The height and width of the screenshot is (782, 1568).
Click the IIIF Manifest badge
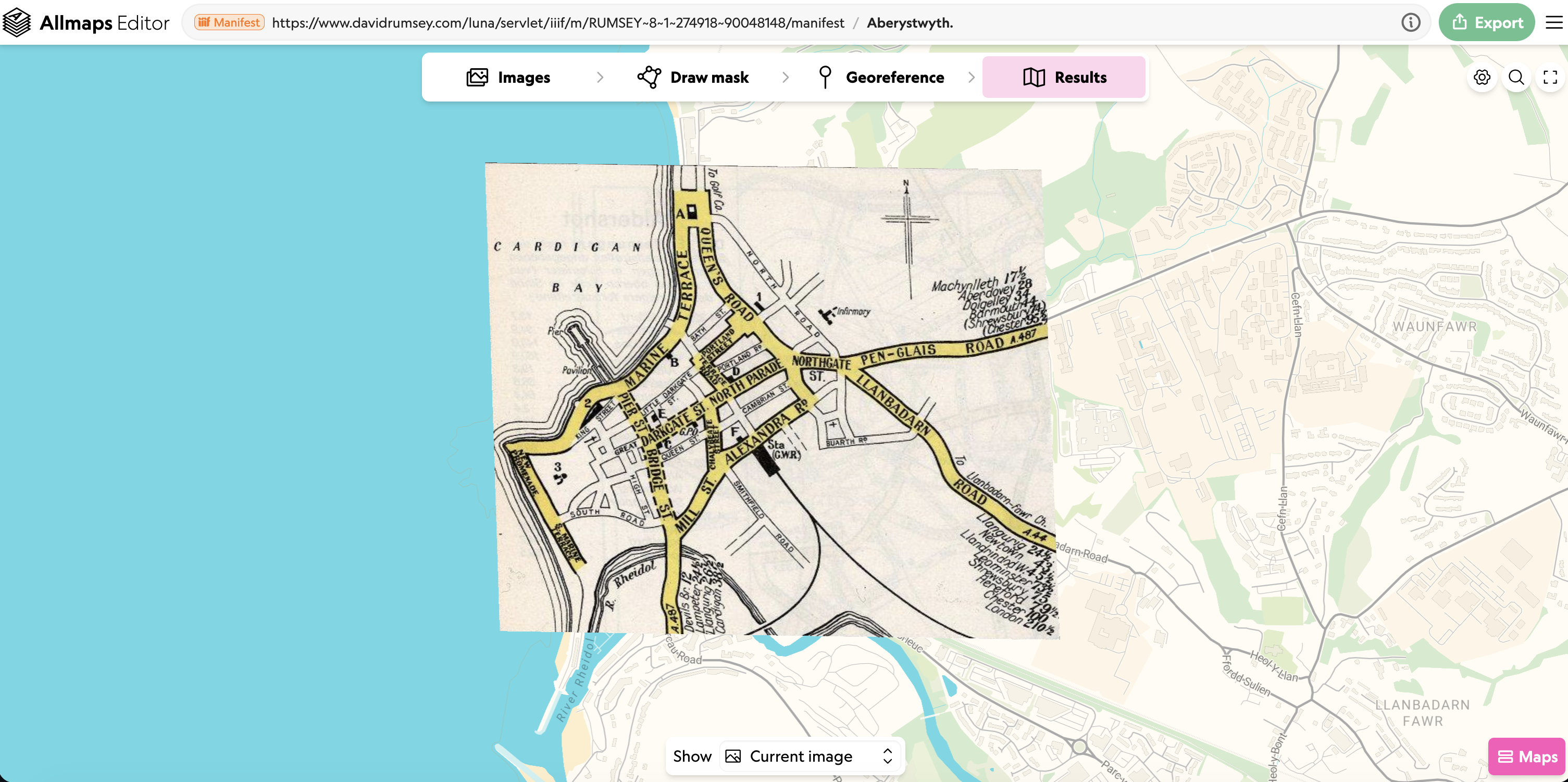pyautogui.click(x=229, y=22)
